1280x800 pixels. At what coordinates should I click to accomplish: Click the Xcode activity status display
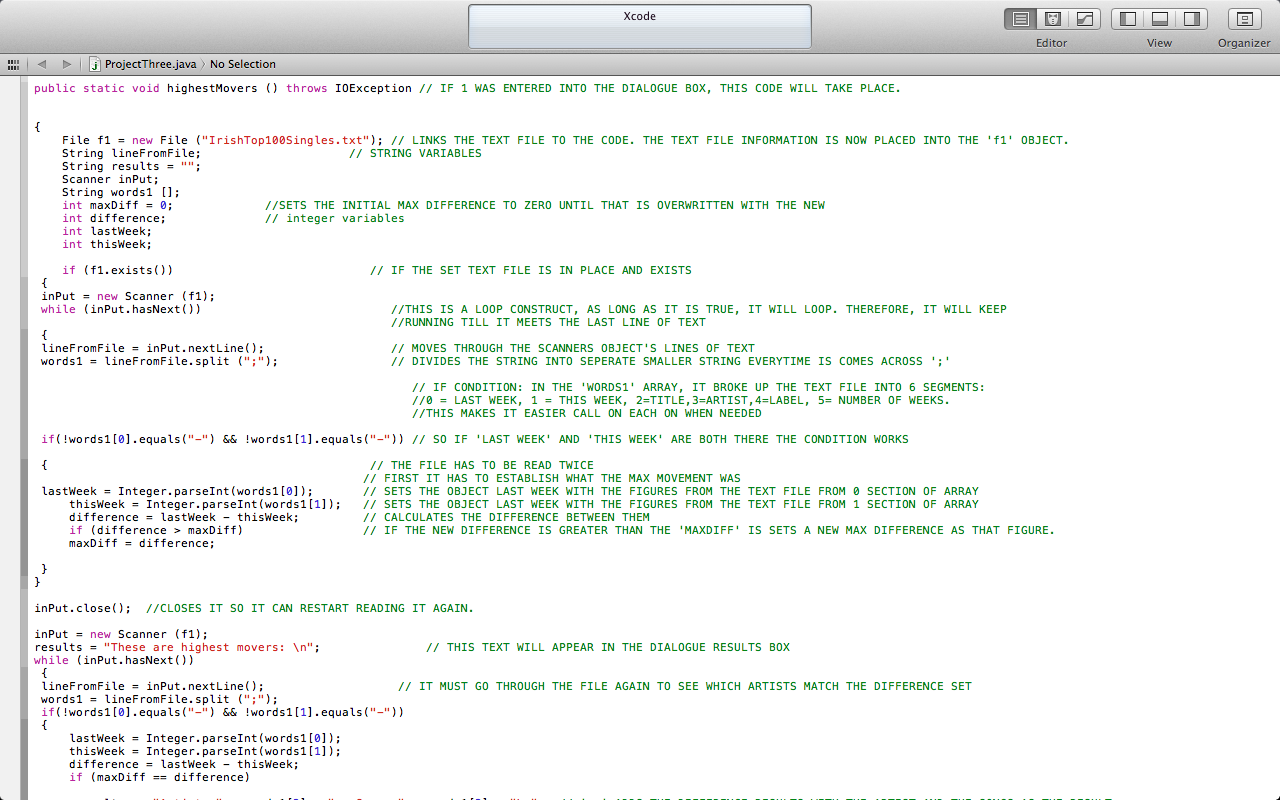click(639, 27)
